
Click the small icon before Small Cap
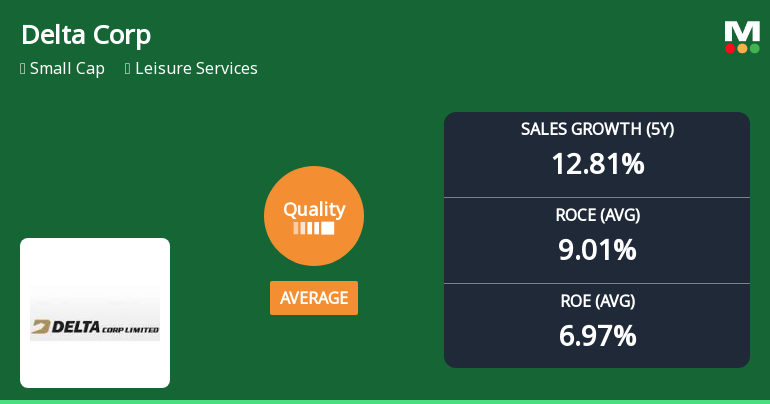click(23, 69)
